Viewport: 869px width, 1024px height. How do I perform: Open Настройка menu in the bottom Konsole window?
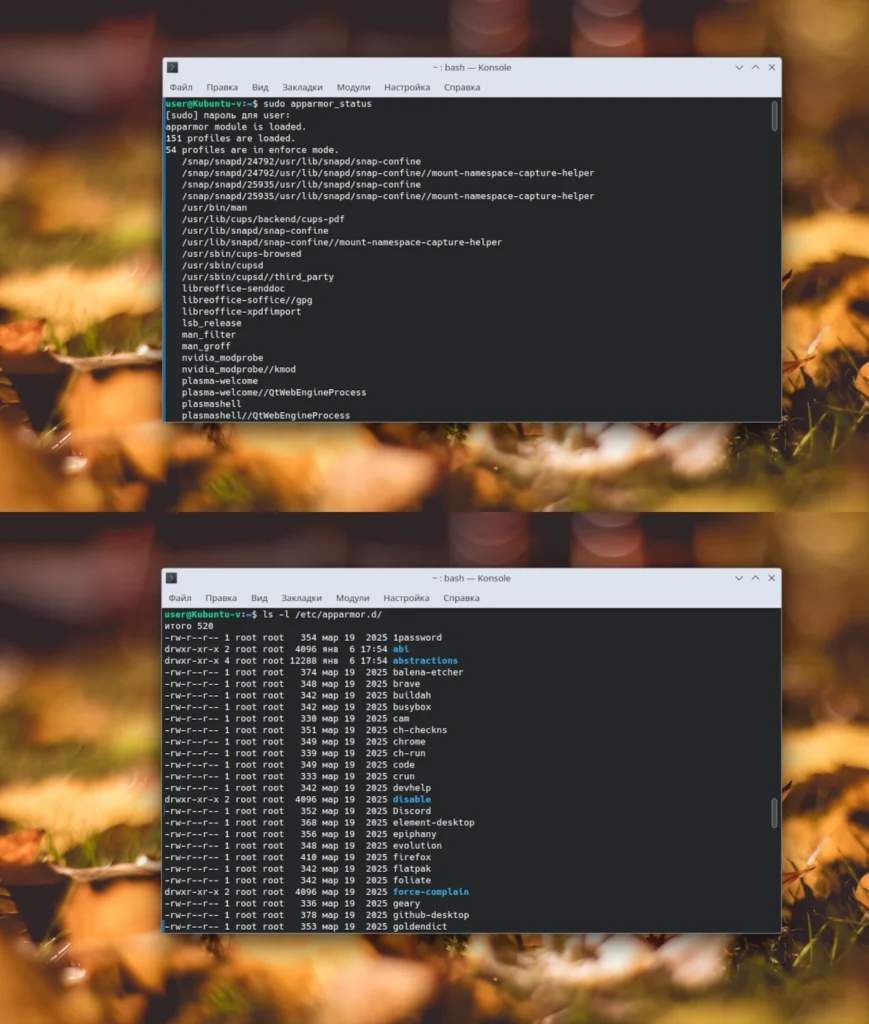[406, 598]
